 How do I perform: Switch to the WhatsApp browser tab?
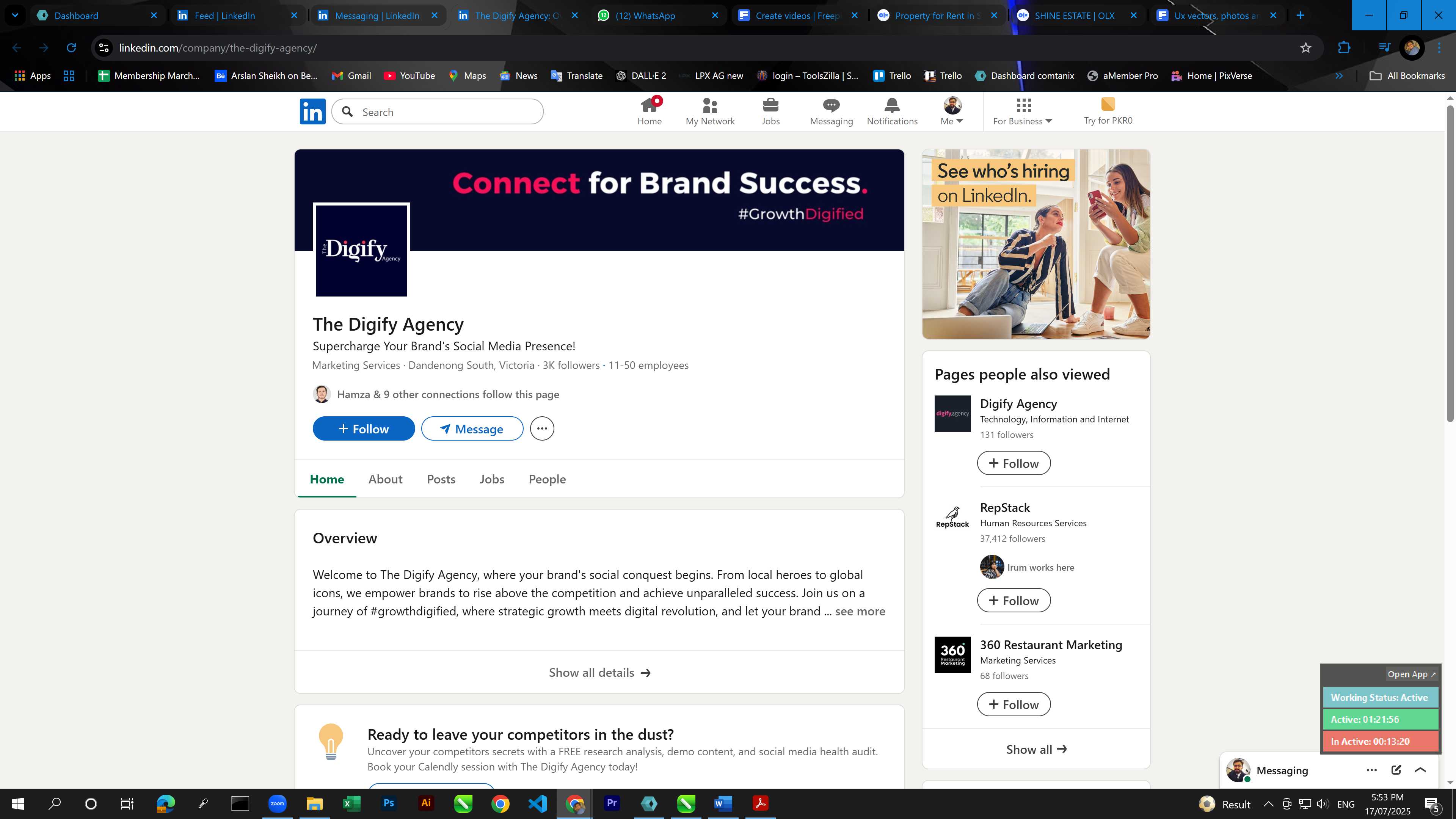658,15
